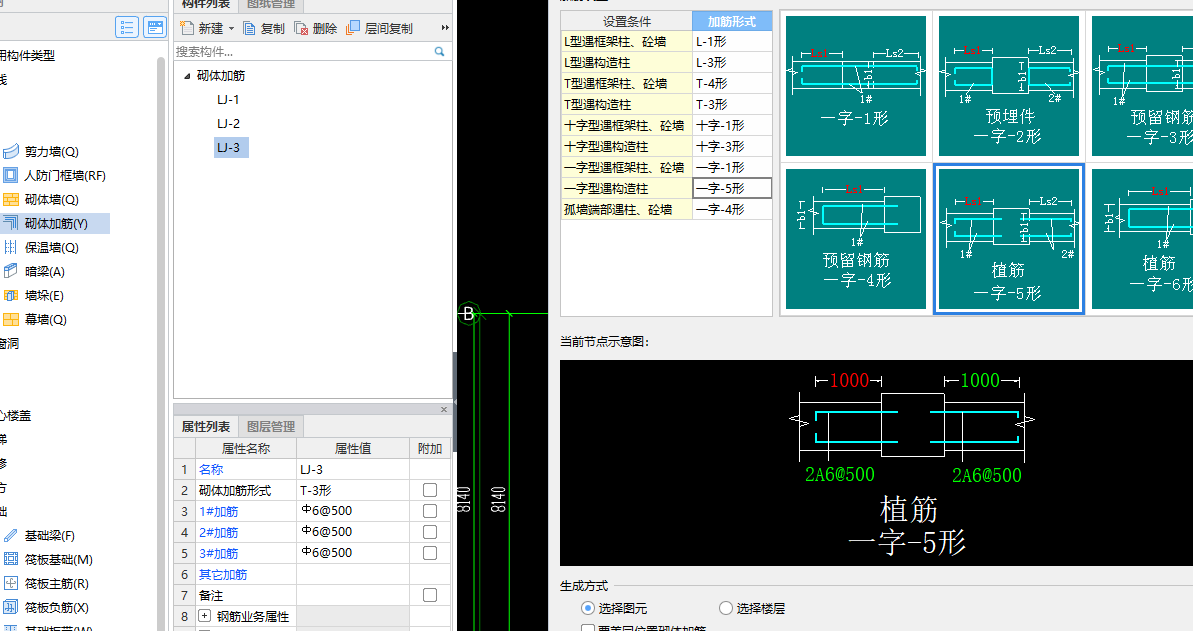This screenshot has height=631, width=1193.
Task: Click red 1000 length value in diagram
Action: pos(849,381)
